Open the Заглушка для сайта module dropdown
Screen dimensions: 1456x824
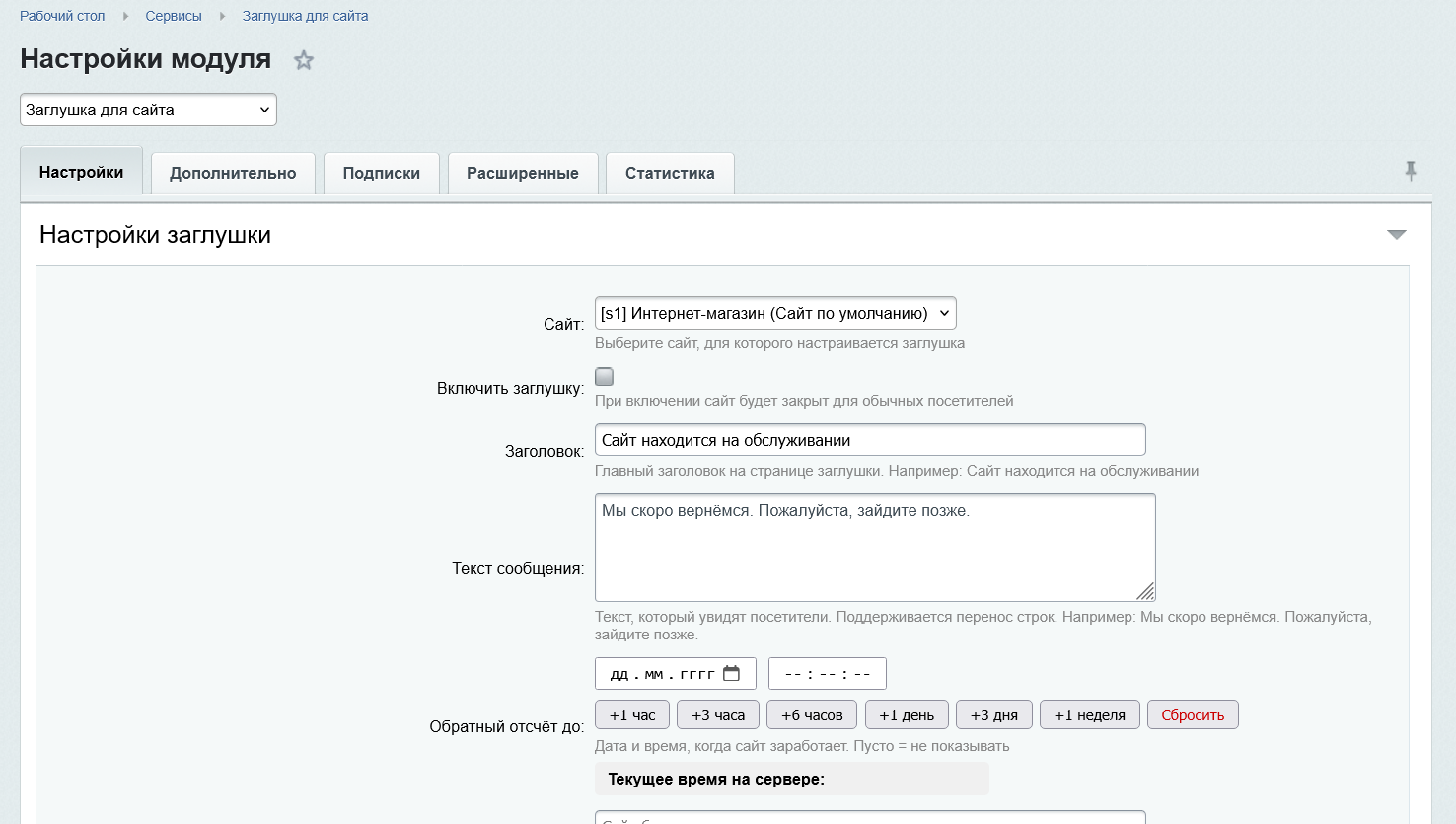tap(148, 110)
